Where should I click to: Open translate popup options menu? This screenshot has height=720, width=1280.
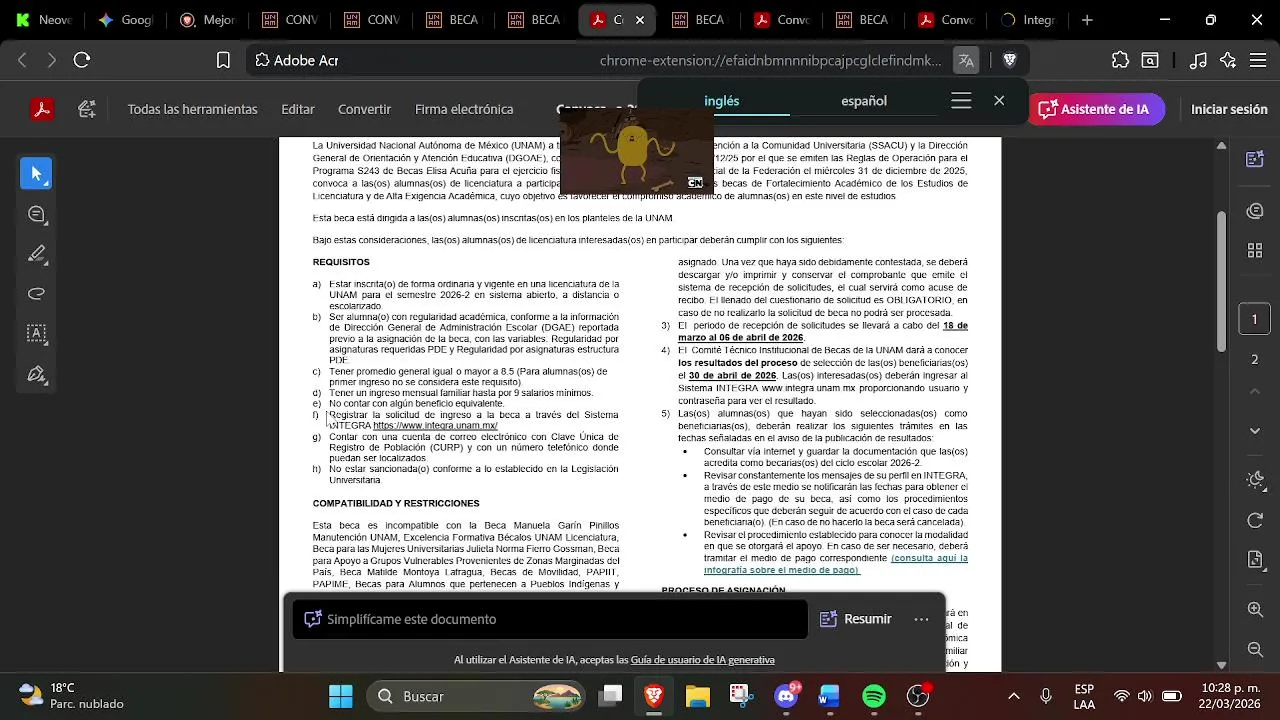tap(961, 101)
